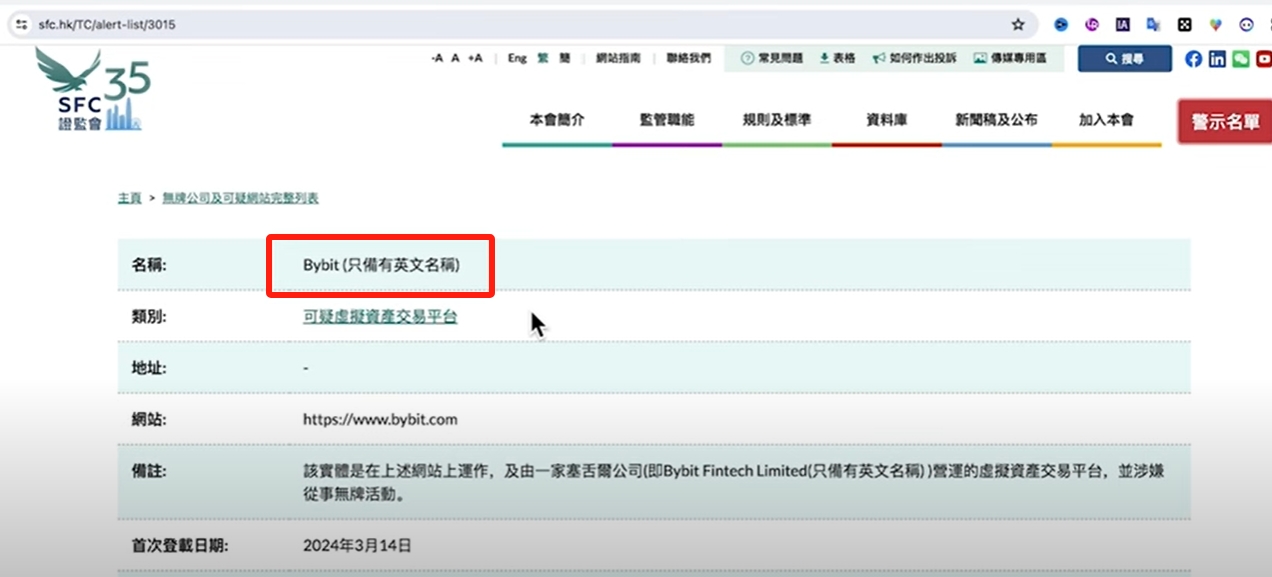Image resolution: width=1272 pixels, height=577 pixels.
Task: Open the 新聞稿及公布 navigation menu
Action: point(997,120)
